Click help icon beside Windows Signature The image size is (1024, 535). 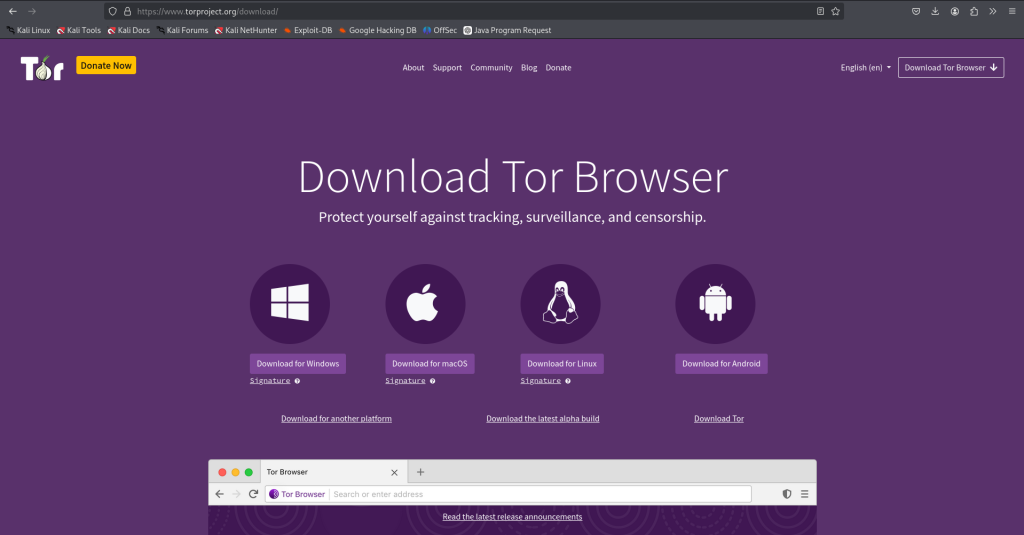click(297, 381)
